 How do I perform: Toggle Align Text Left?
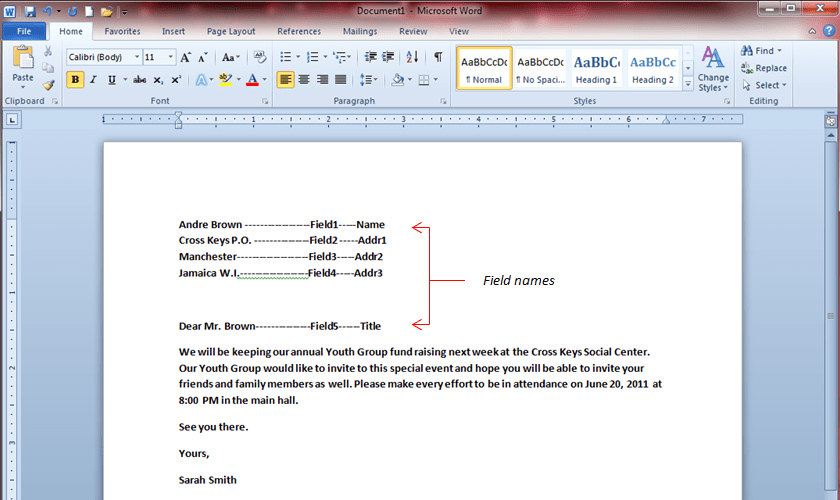pyautogui.click(x=286, y=80)
